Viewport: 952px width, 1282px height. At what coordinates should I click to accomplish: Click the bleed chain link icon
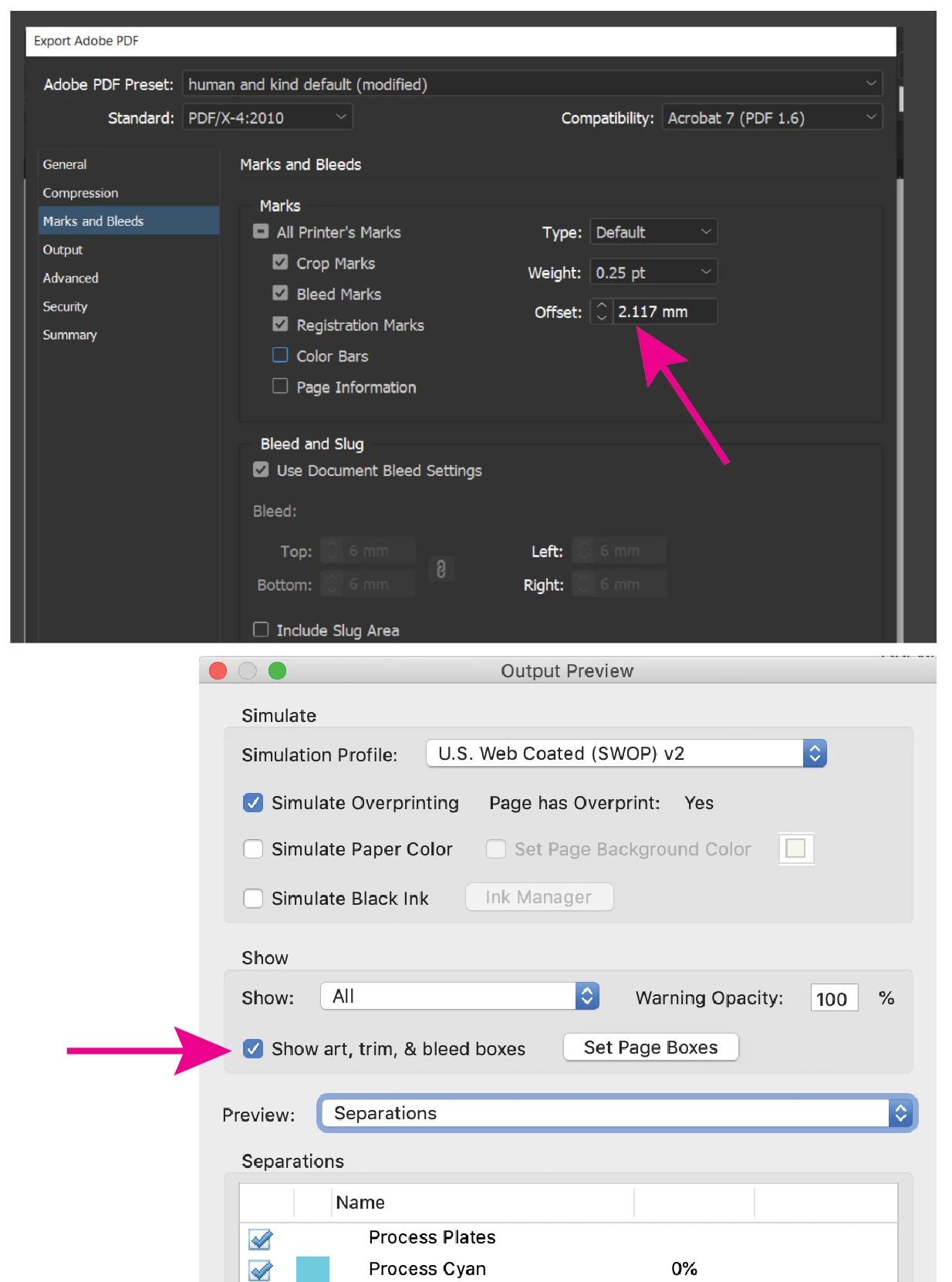click(x=441, y=569)
